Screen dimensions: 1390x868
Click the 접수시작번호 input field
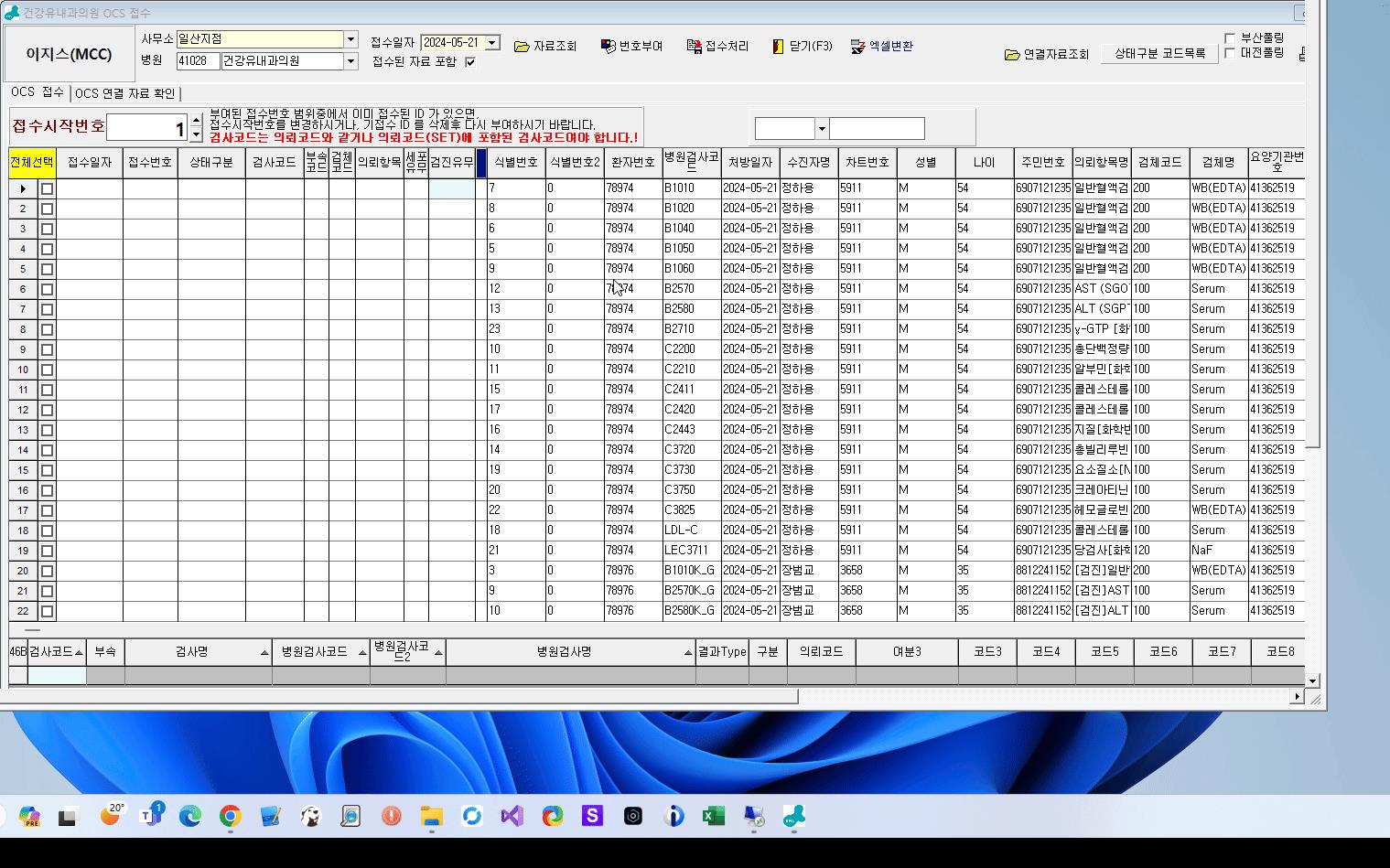click(146, 128)
